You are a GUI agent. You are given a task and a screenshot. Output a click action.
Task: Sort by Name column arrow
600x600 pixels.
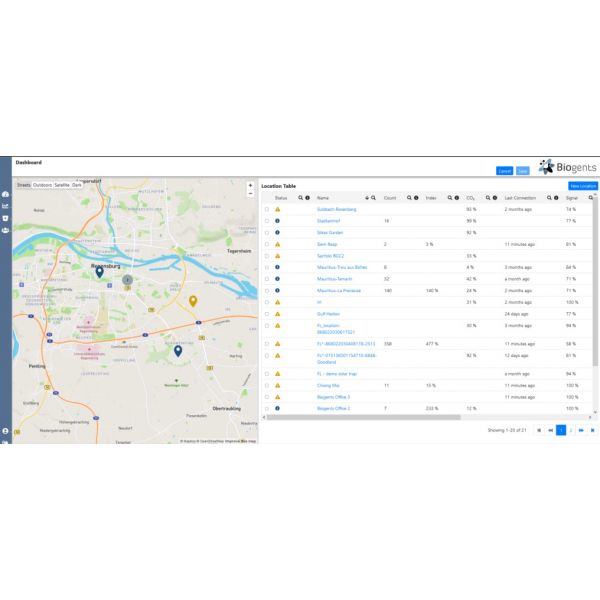click(x=366, y=198)
